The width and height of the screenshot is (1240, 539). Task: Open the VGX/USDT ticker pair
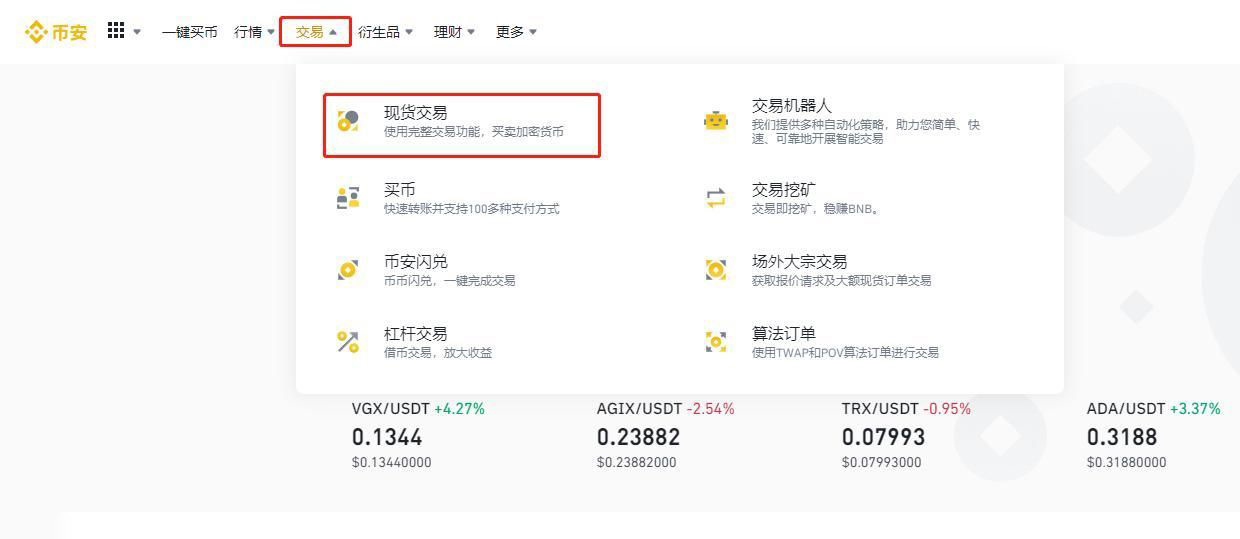coord(391,409)
